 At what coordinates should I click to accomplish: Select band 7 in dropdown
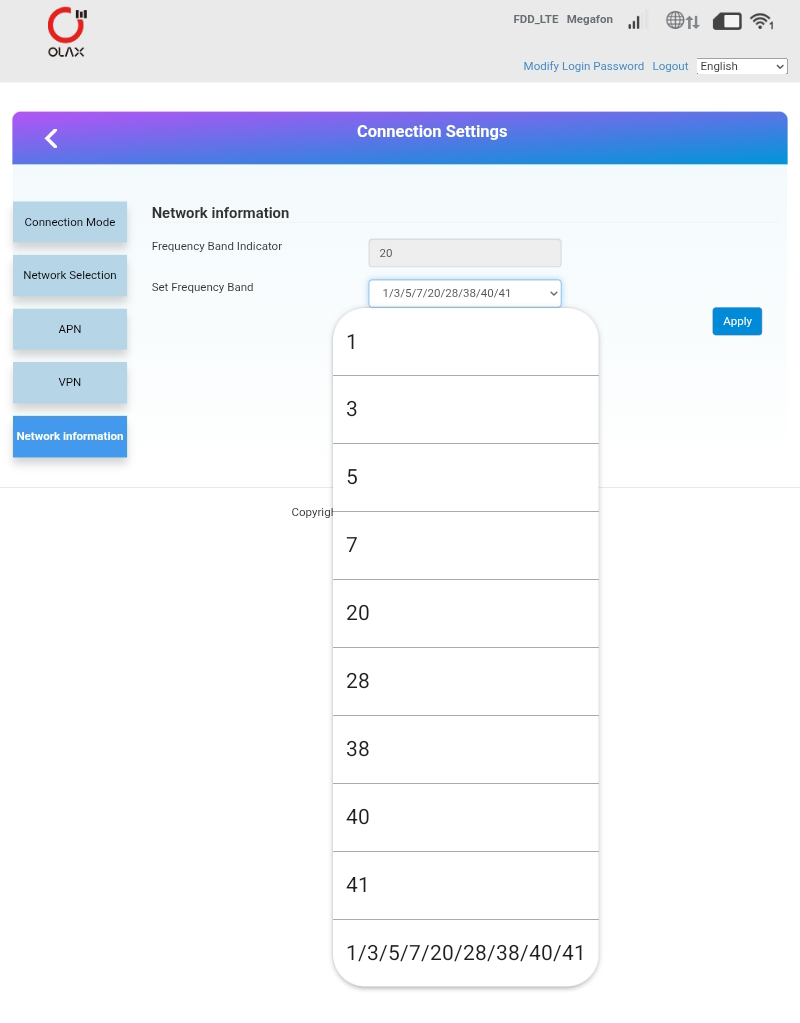pyautogui.click(x=465, y=545)
